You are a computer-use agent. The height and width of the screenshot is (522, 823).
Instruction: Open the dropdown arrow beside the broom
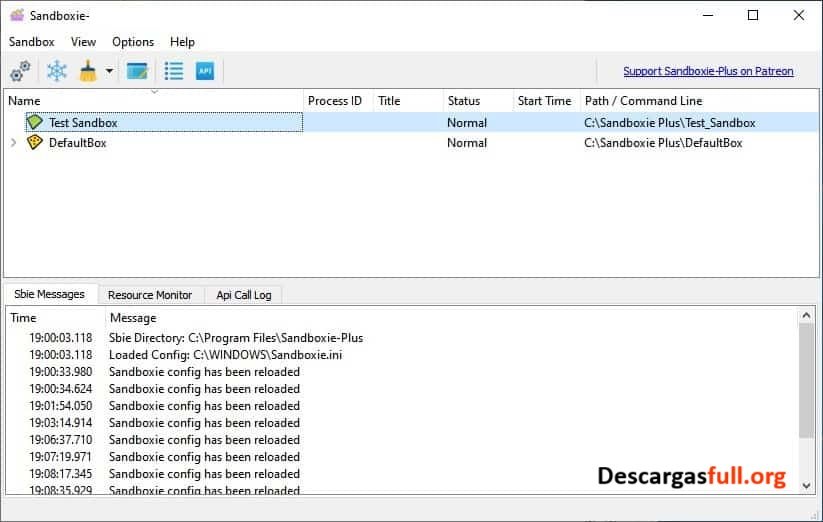109,71
